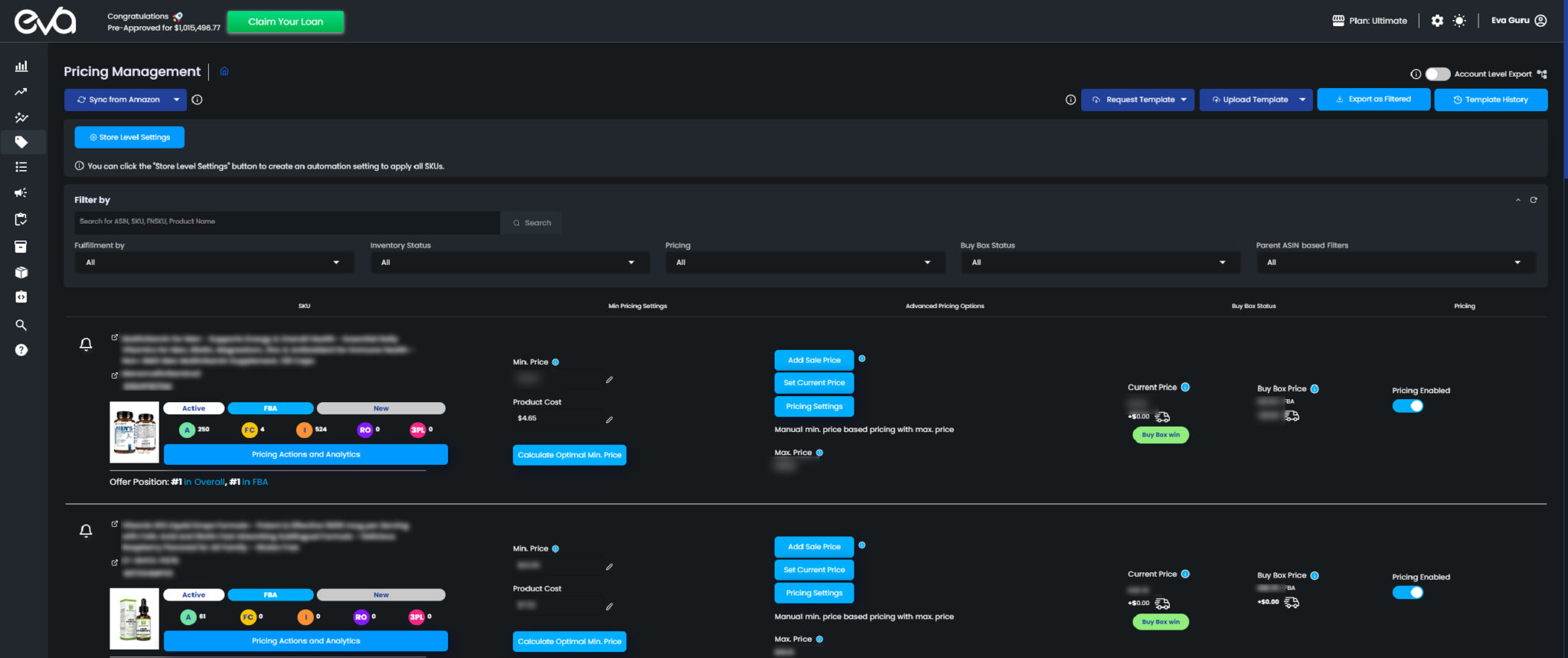Image resolution: width=1568 pixels, height=658 pixels.
Task: Open the Sync from Amazon dropdown arrow
Action: click(x=177, y=100)
